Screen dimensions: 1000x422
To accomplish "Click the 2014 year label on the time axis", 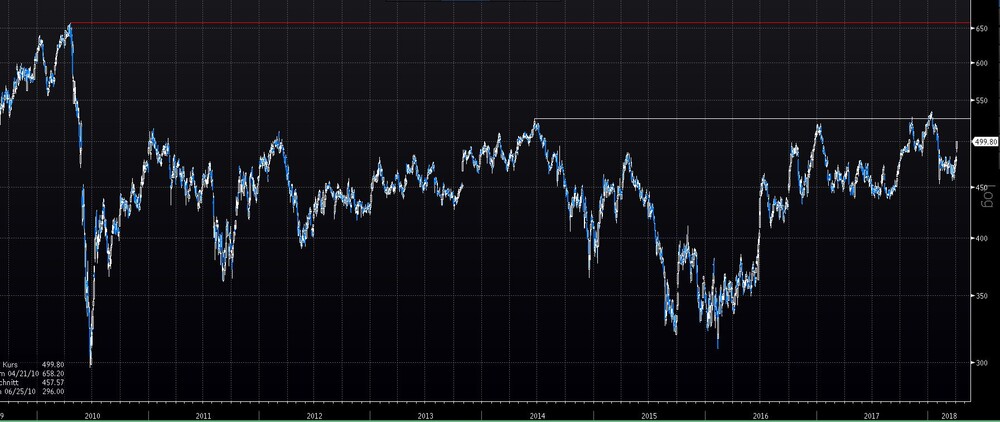I will point(537,416).
